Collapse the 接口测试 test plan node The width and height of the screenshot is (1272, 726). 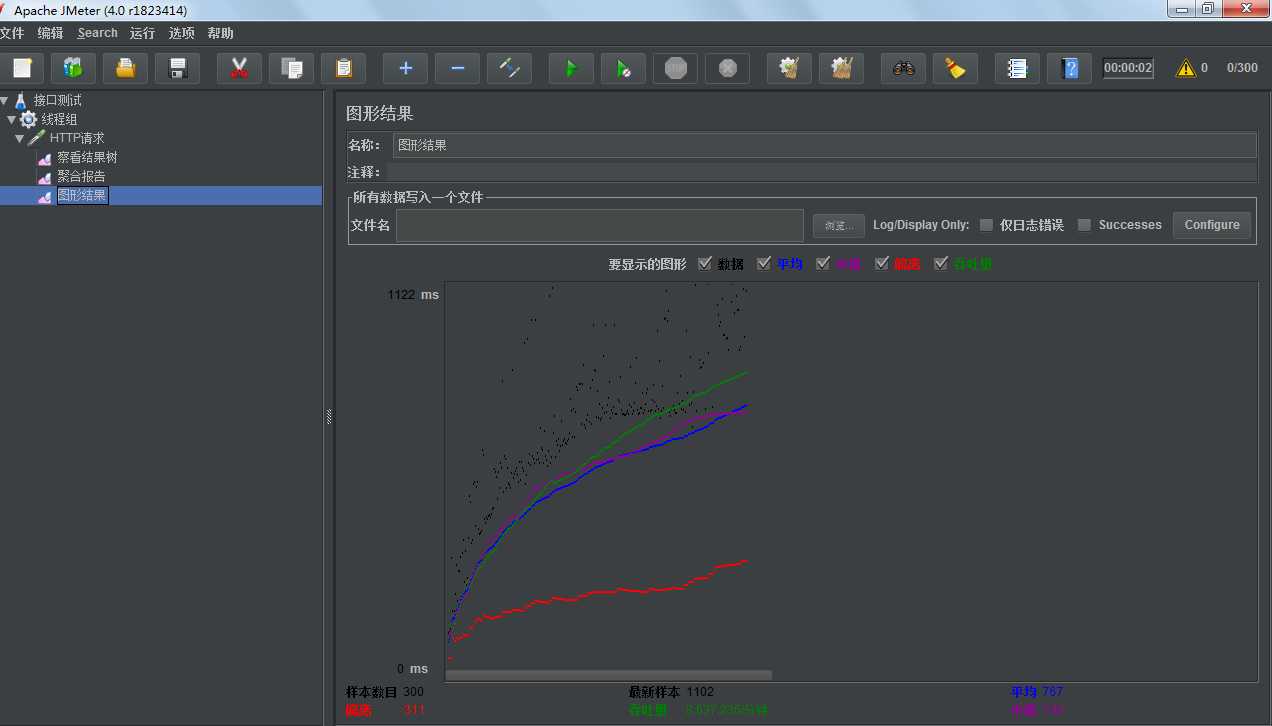(5, 99)
